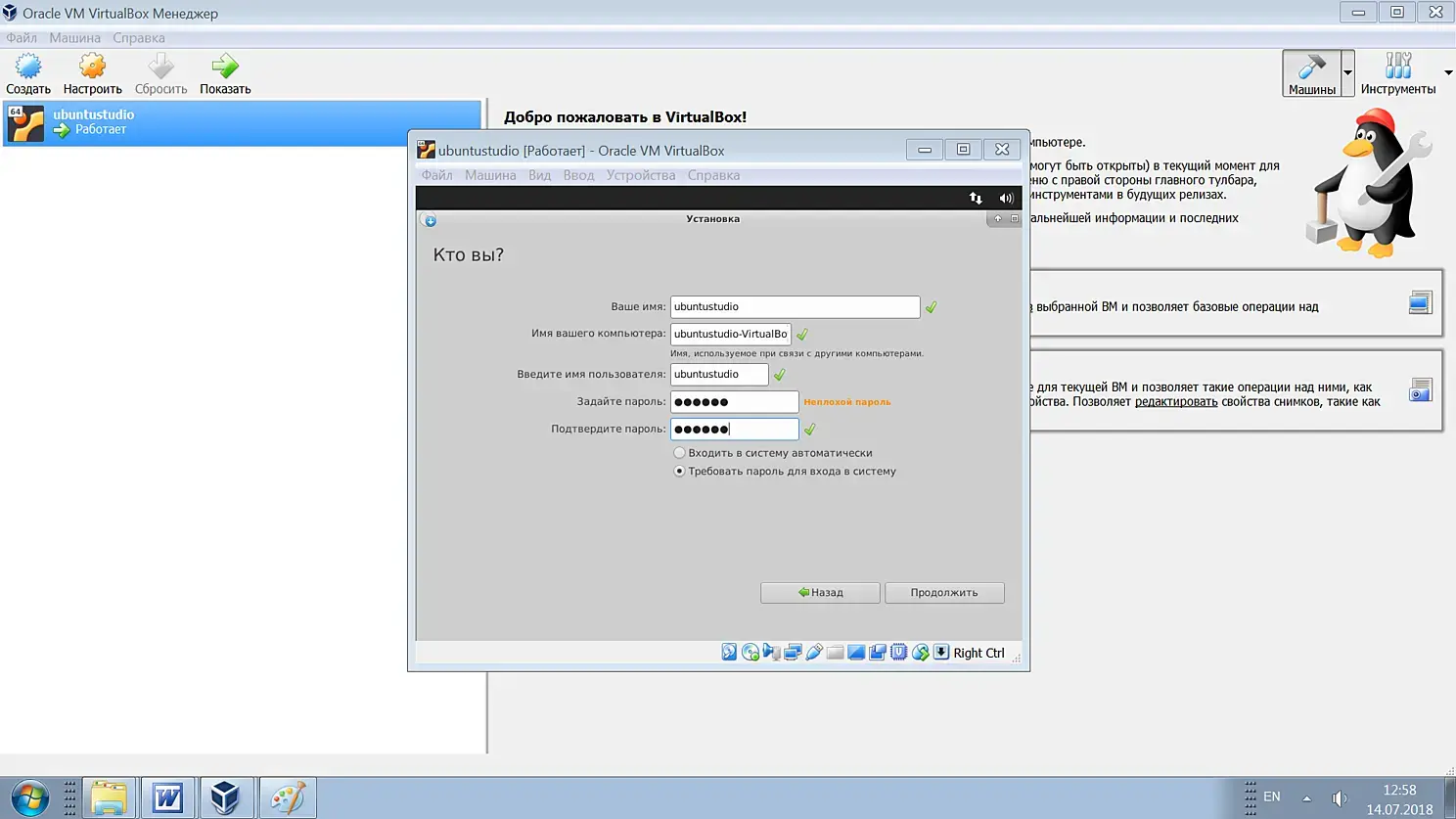Click hard disk activity icon in VM status bar
Screen dimensions: 1456x819
click(729, 653)
